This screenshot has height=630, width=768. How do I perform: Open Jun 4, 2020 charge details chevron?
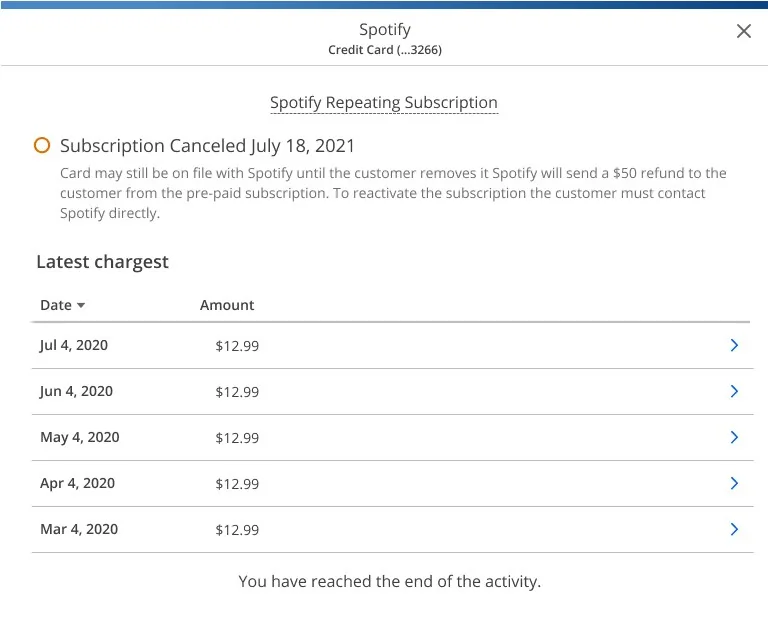(734, 391)
